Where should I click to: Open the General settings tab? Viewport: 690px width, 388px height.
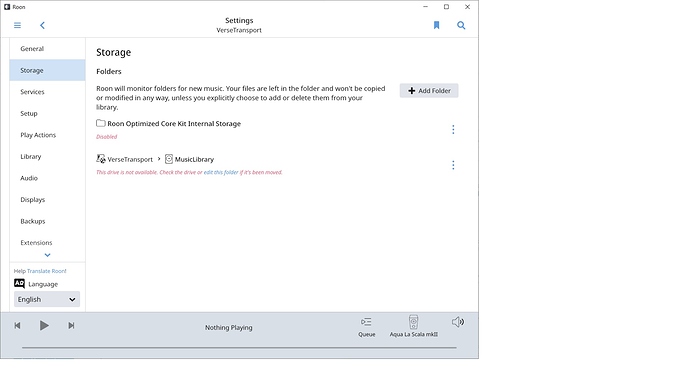click(x=48, y=48)
